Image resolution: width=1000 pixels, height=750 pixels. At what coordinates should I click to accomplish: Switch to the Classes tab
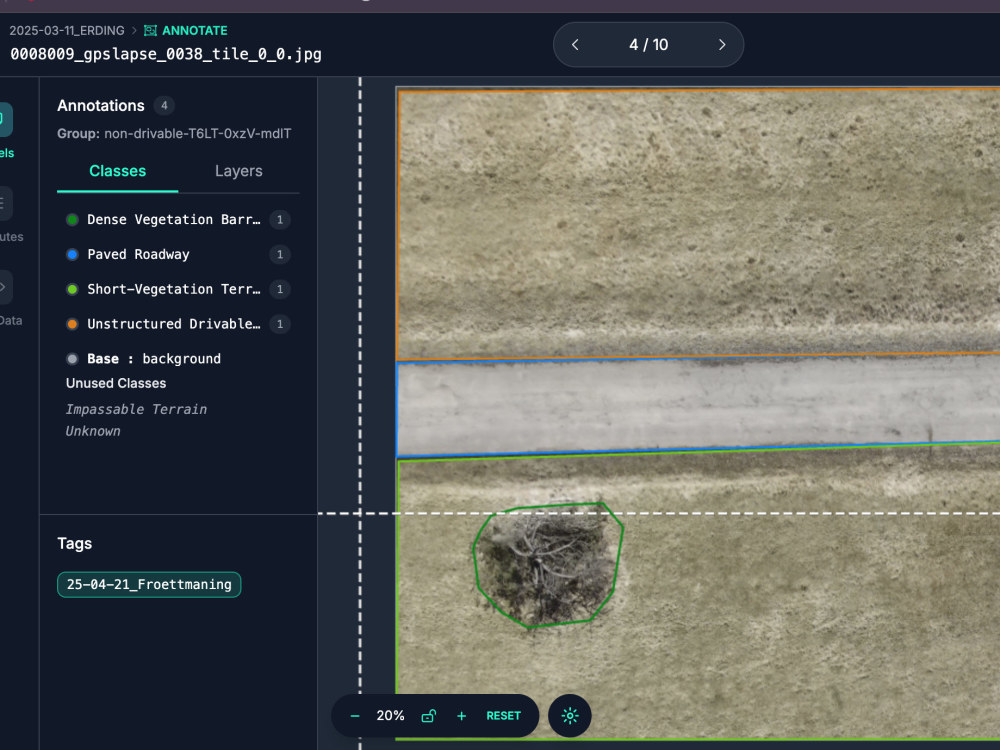click(x=117, y=171)
